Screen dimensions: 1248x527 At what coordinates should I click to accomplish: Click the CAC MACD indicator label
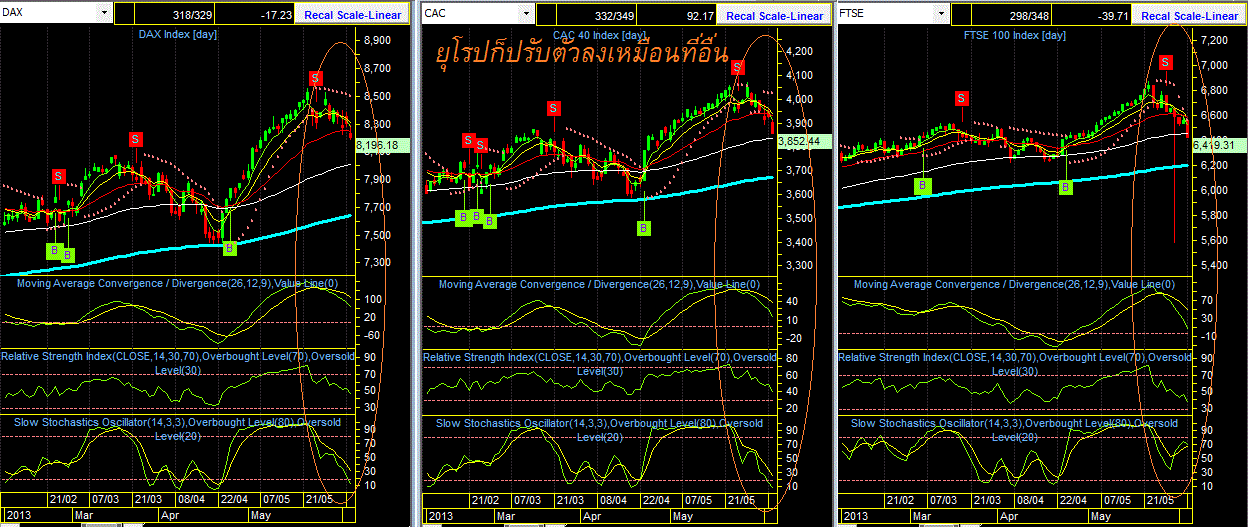[x=601, y=284]
